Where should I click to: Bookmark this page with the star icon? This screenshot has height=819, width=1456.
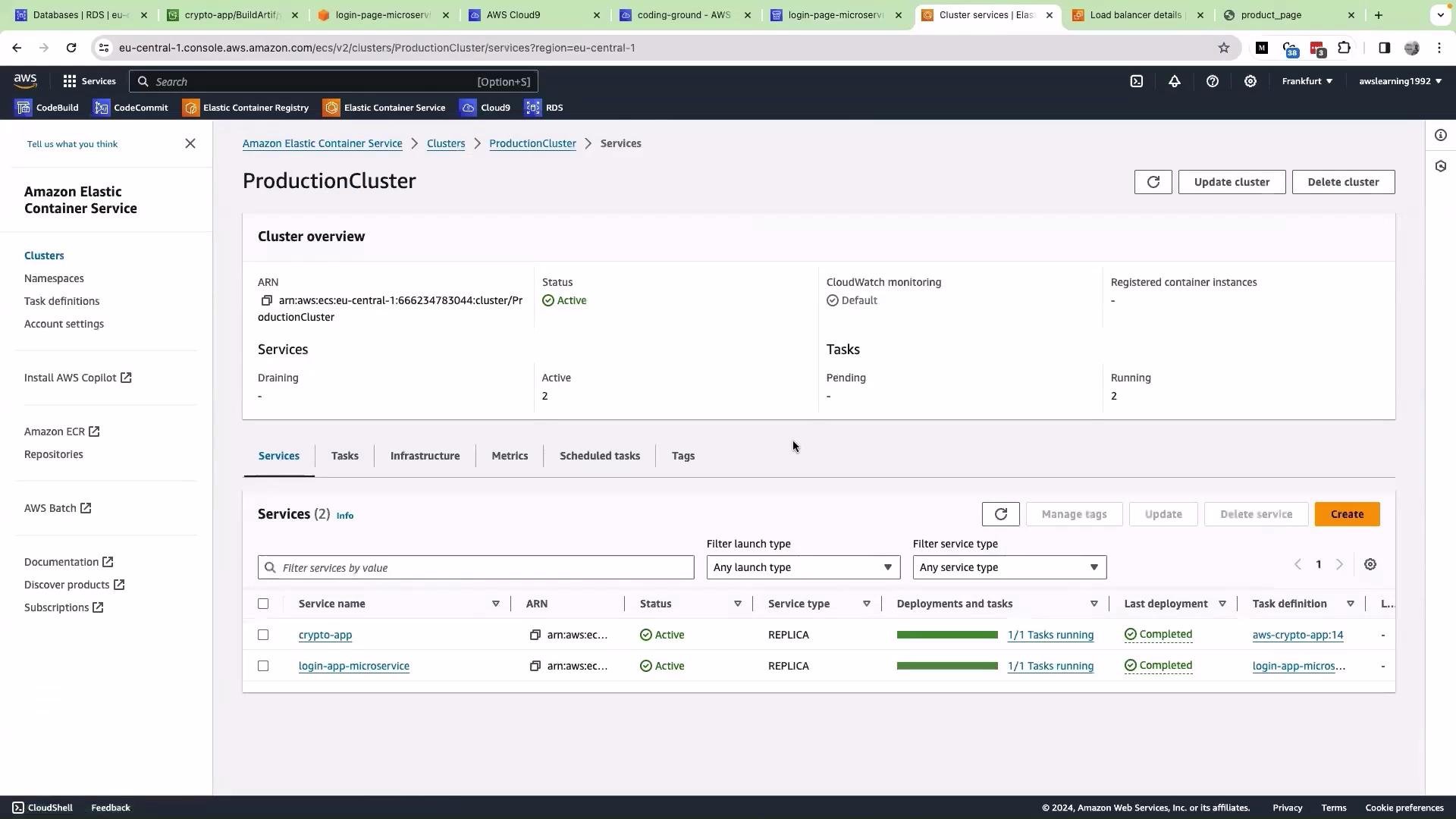pyautogui.click(x=1223, y=48)
